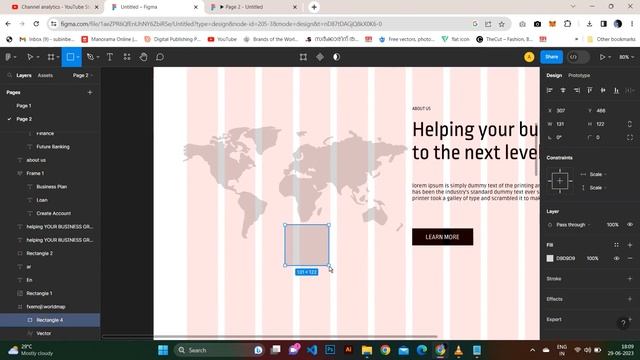Image resolution: width=640 pixels, height=360 pixels.
Task: Select the Pen tool
Action: tap(90, 57)
